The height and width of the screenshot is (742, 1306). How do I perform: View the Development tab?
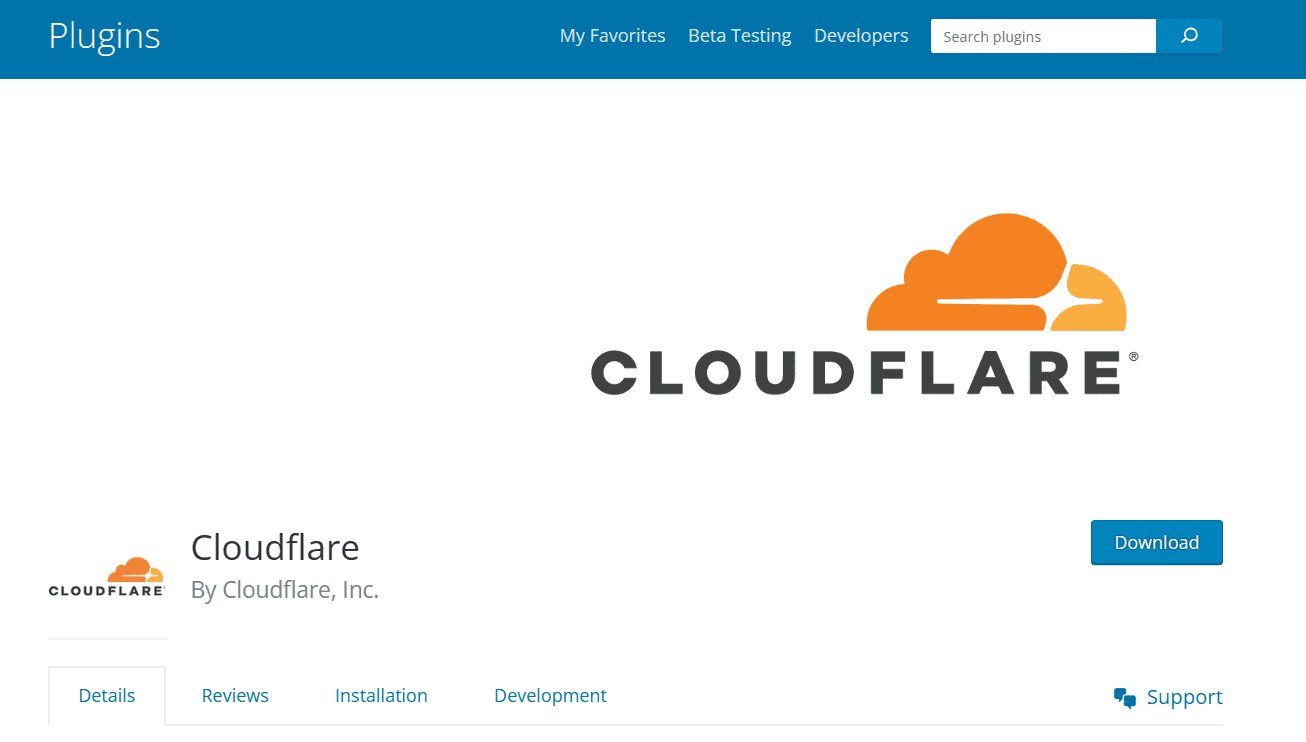pyautogui.click(x=550, y=696)
